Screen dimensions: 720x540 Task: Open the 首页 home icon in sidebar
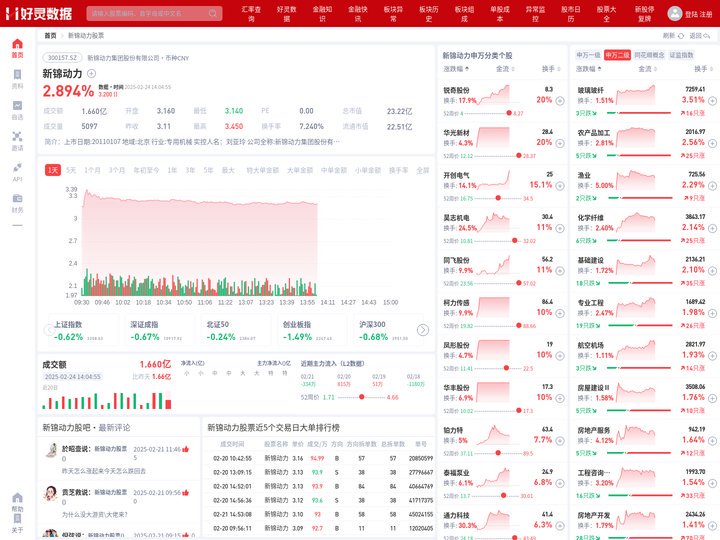[x=17, y=44]
